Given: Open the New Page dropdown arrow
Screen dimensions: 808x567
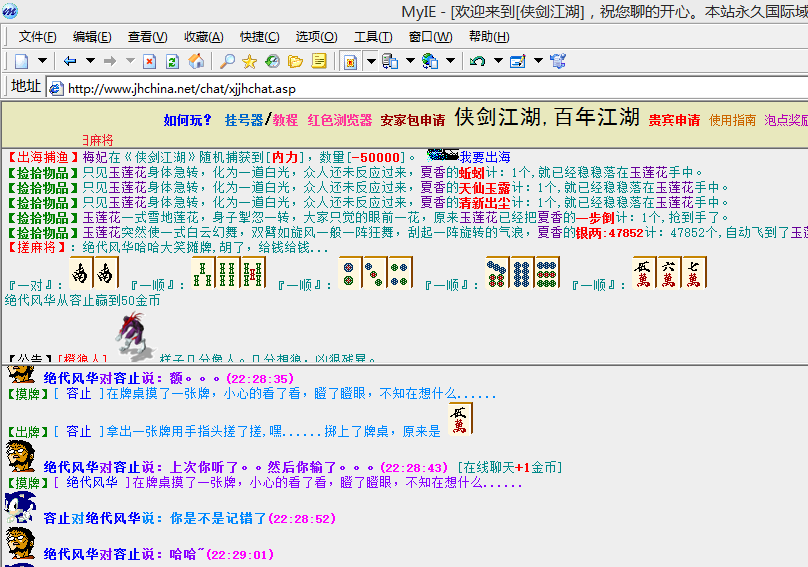Looking at the screenshot, I should 42,61.
